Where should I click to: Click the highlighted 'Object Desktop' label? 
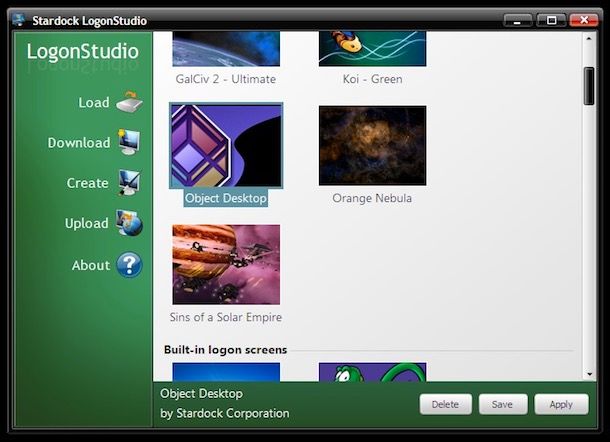[226, 198]
